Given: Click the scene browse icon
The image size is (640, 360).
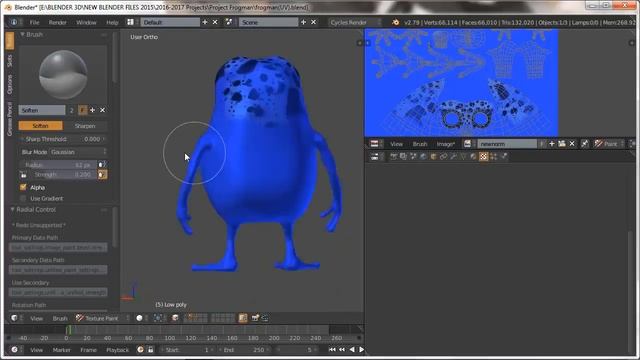Looking at the screenshot, I should coord(229,22).
